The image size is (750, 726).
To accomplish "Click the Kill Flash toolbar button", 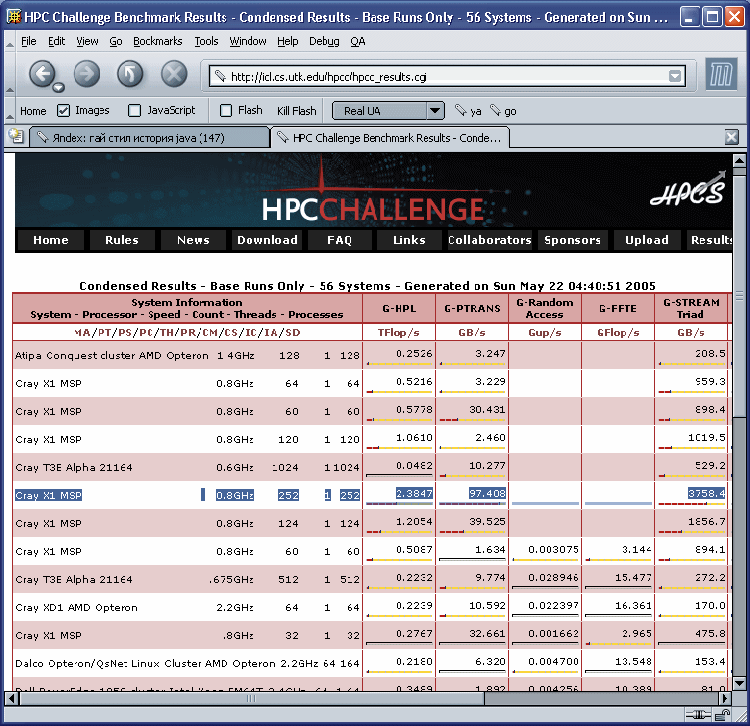I will tap(297, 111).
